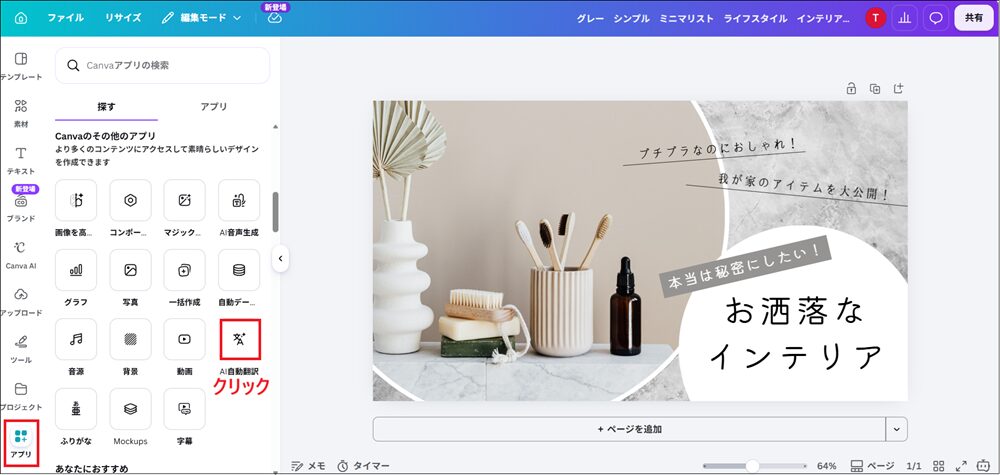The width and height of the screenshot is (1000, 475).
Task: Open the テキスト sidebar panel
Action: tap(21, 161)
